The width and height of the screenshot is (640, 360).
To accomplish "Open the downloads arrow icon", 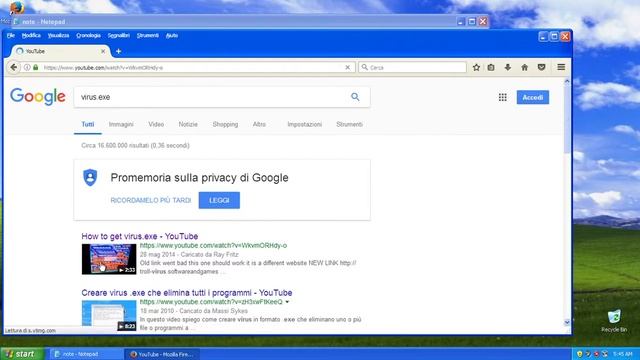I will click(x=508, y=67).
